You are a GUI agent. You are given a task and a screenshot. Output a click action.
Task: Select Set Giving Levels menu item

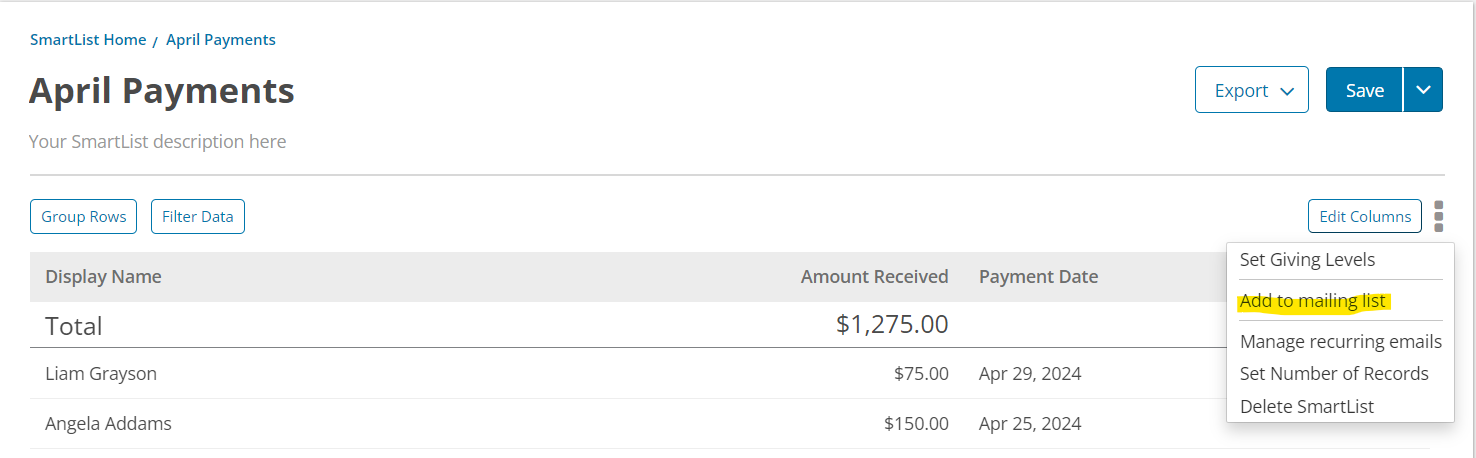(1307, 259)
